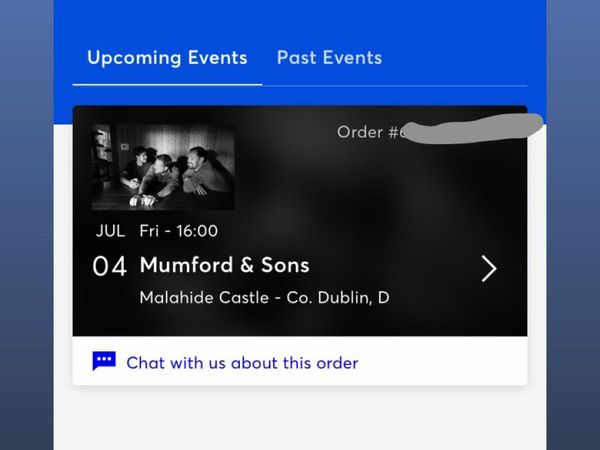Open event details via the right chevron arrow

489,269
